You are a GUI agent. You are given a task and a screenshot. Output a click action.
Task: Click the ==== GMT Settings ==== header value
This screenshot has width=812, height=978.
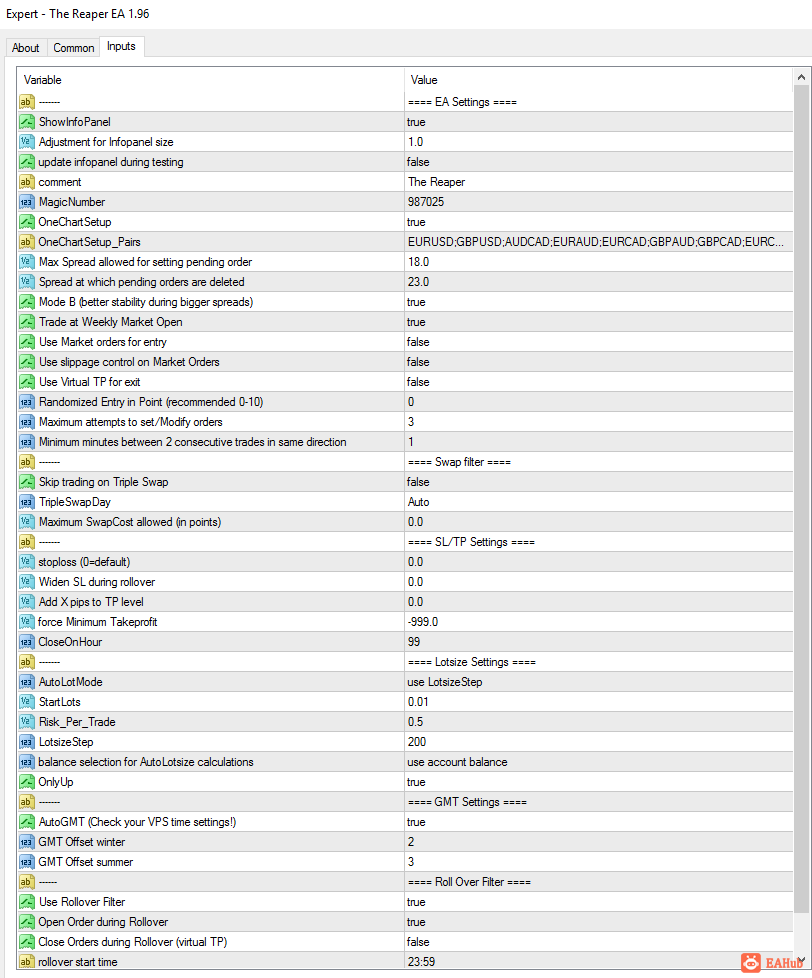[x=467, y=801]
